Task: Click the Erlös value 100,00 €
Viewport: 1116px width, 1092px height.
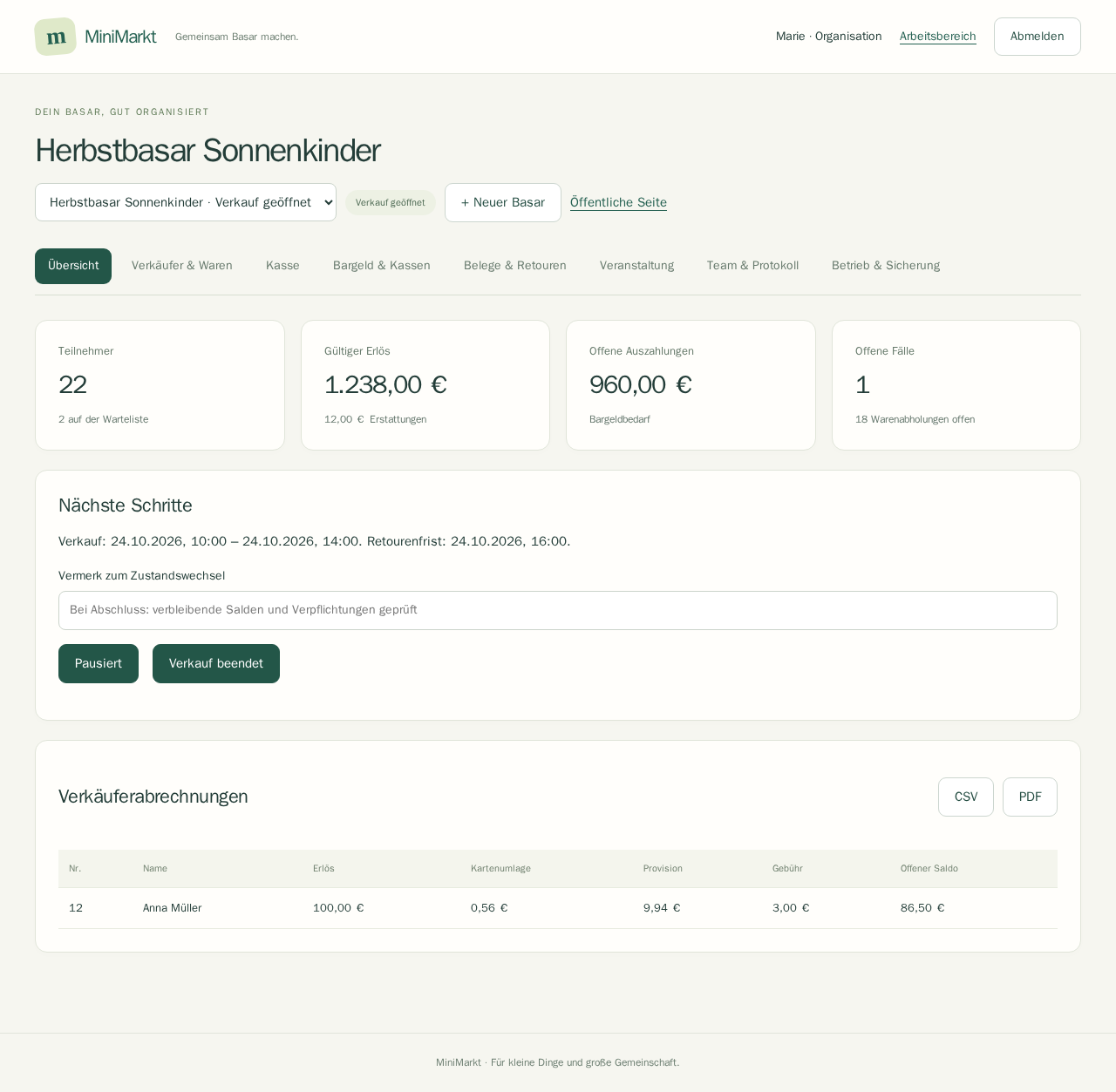Action: coord(338,908)
